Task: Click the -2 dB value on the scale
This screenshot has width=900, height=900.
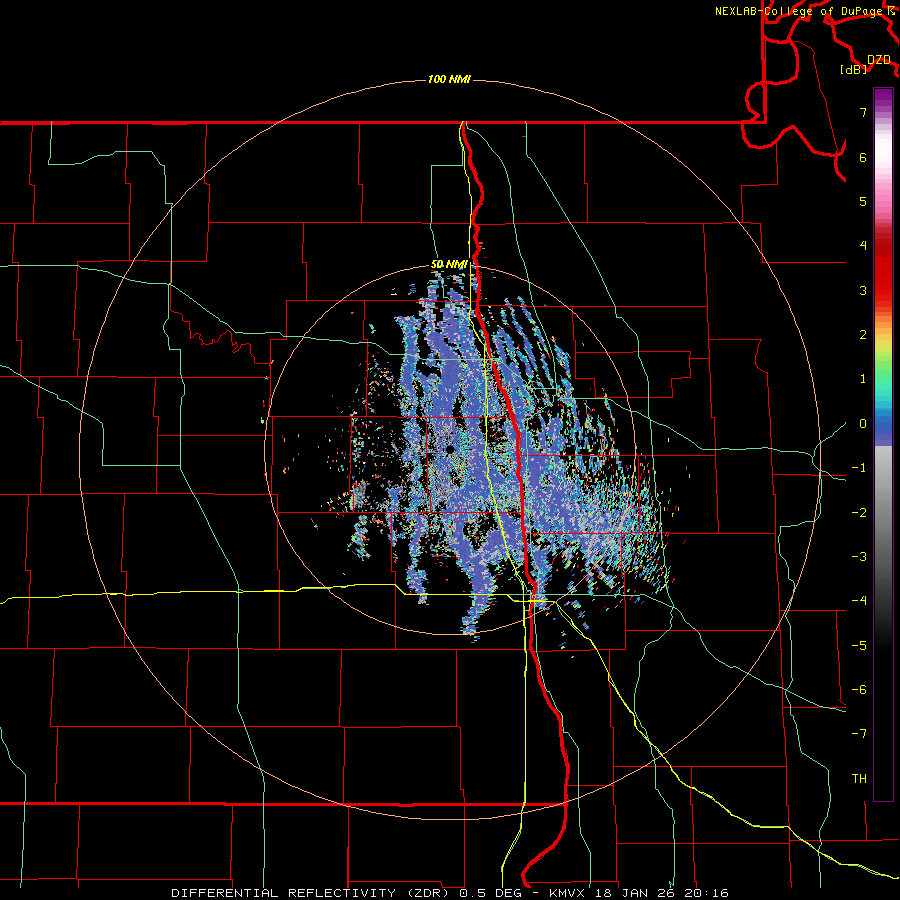Action: [859, 513]
